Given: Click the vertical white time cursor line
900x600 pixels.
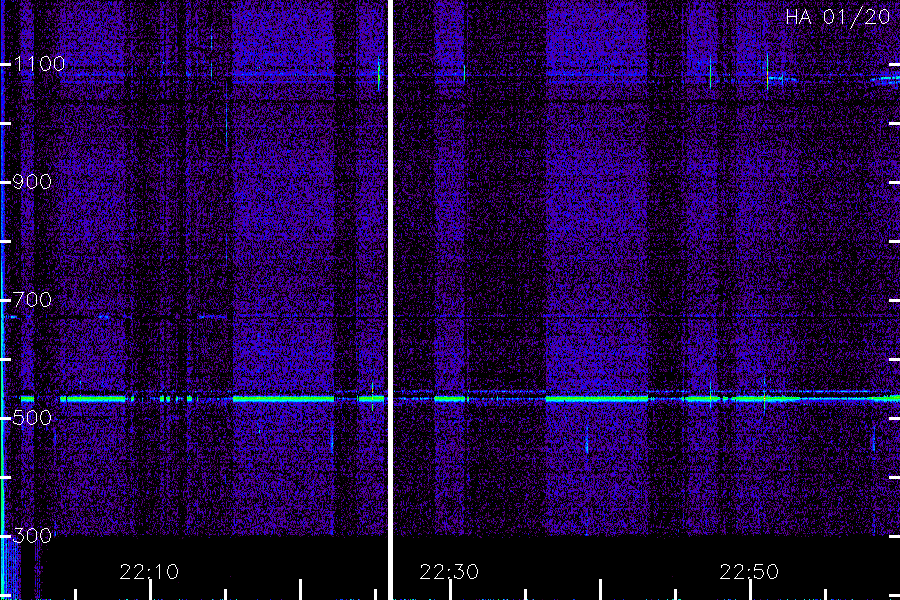Looking at the screenshot, I should (x=390, y=300).
